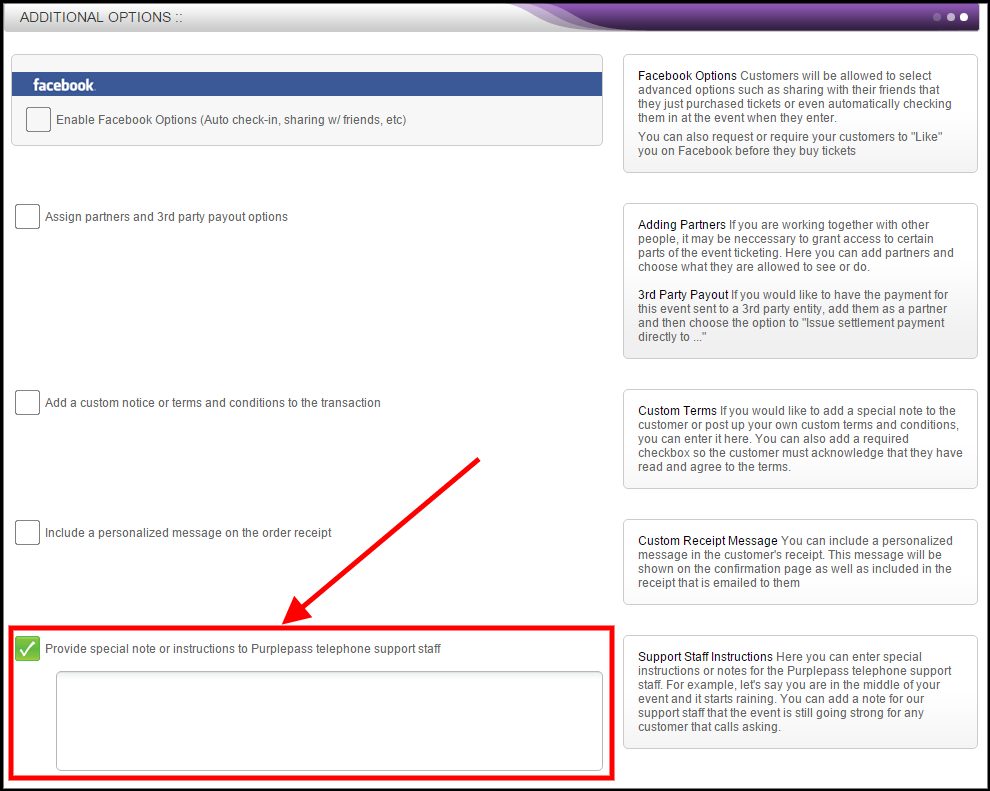Viewport: 990px width, 791px height.
Task: Click the ADDITIONAL OPTIONS header title
Action: (x=98, y=16)
